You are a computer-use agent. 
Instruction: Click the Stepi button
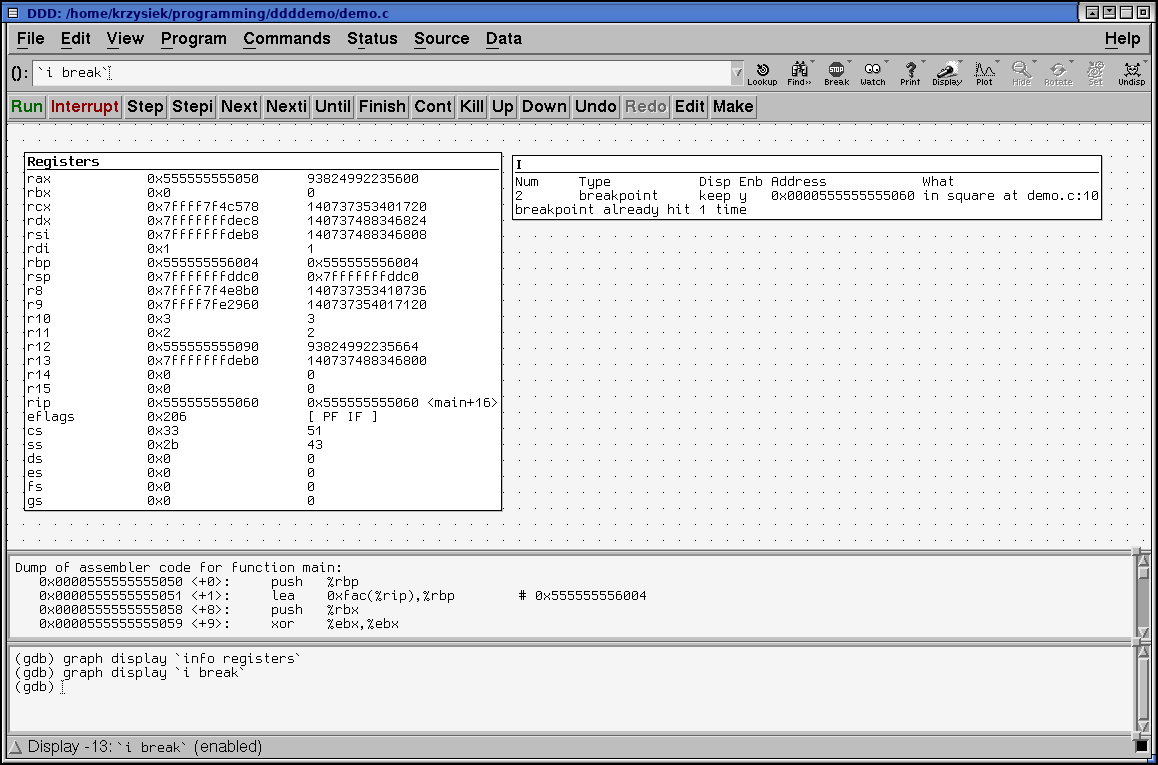click(192, 106)
